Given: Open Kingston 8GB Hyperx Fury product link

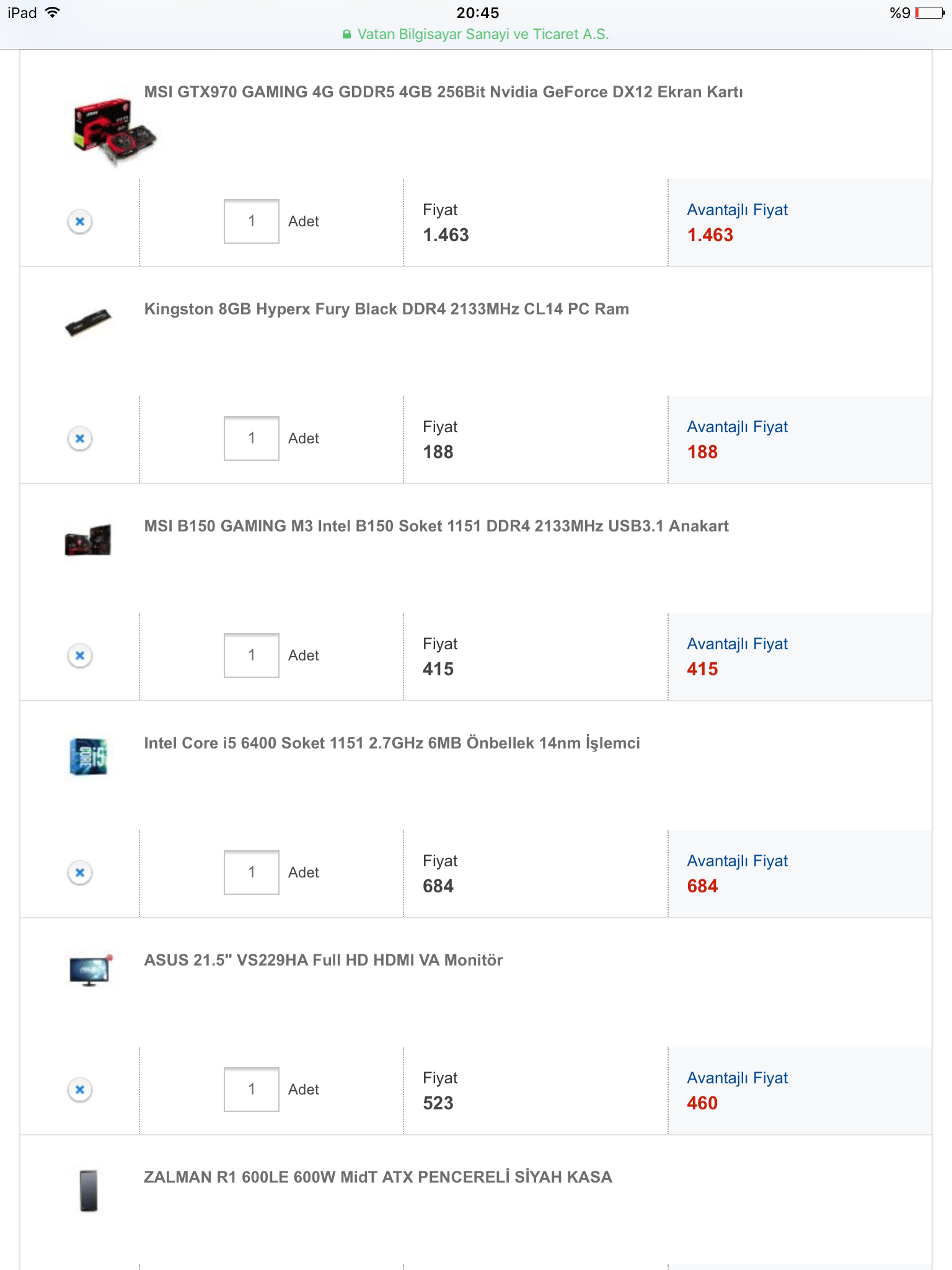Looking at the screenshot, I should [x=386, y=309].
